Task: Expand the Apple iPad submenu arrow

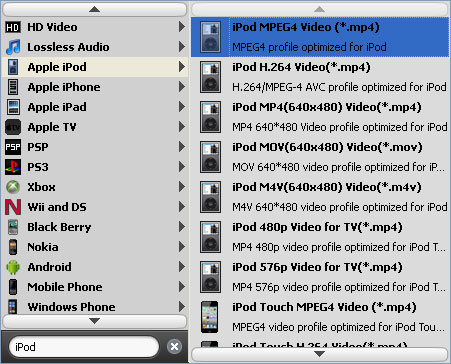Action: pos(182,107)
